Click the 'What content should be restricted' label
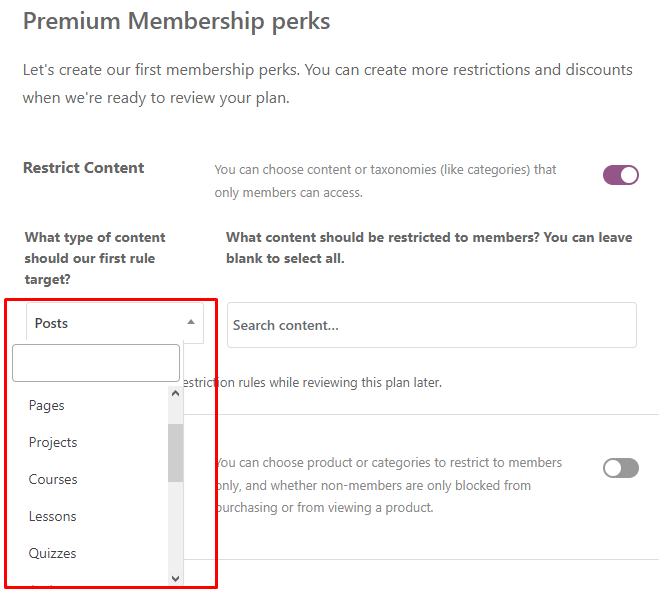This screenshot has height=594, width=669. [x=429, y=248]
